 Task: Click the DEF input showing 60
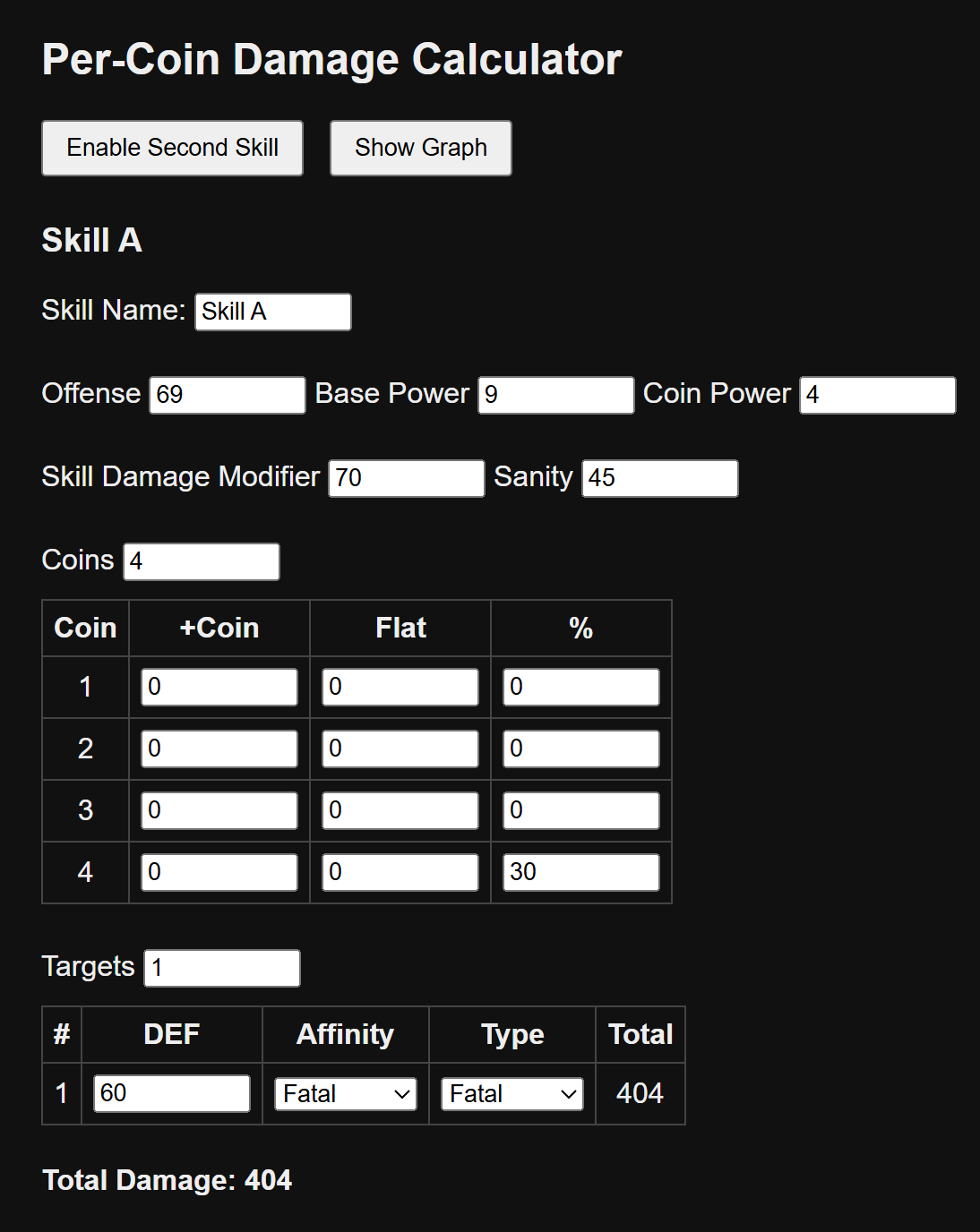click(172, 1093)
